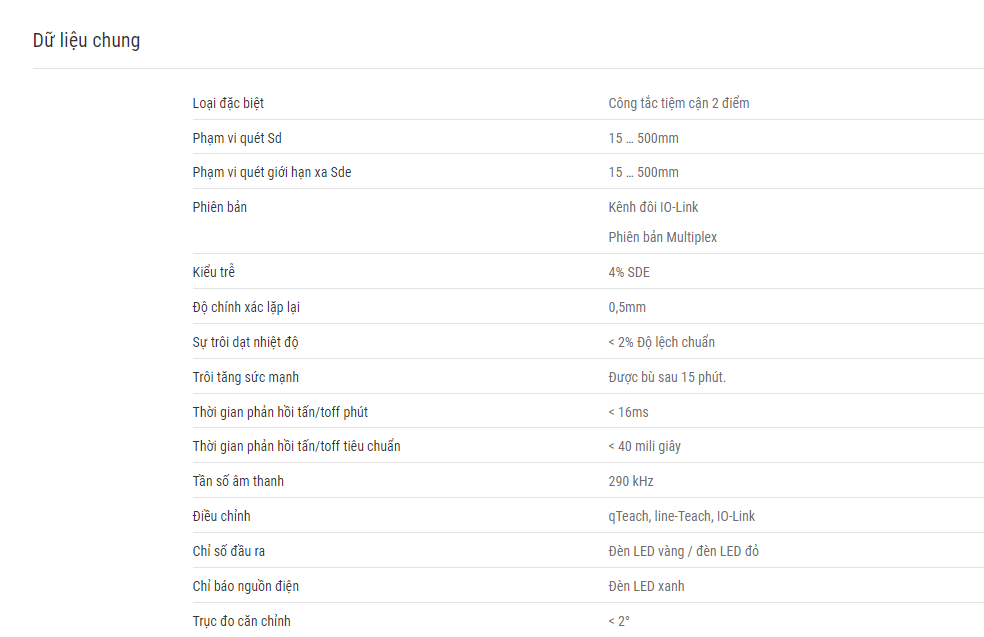Click the '4% SDE' value

[x=629, y=272]
